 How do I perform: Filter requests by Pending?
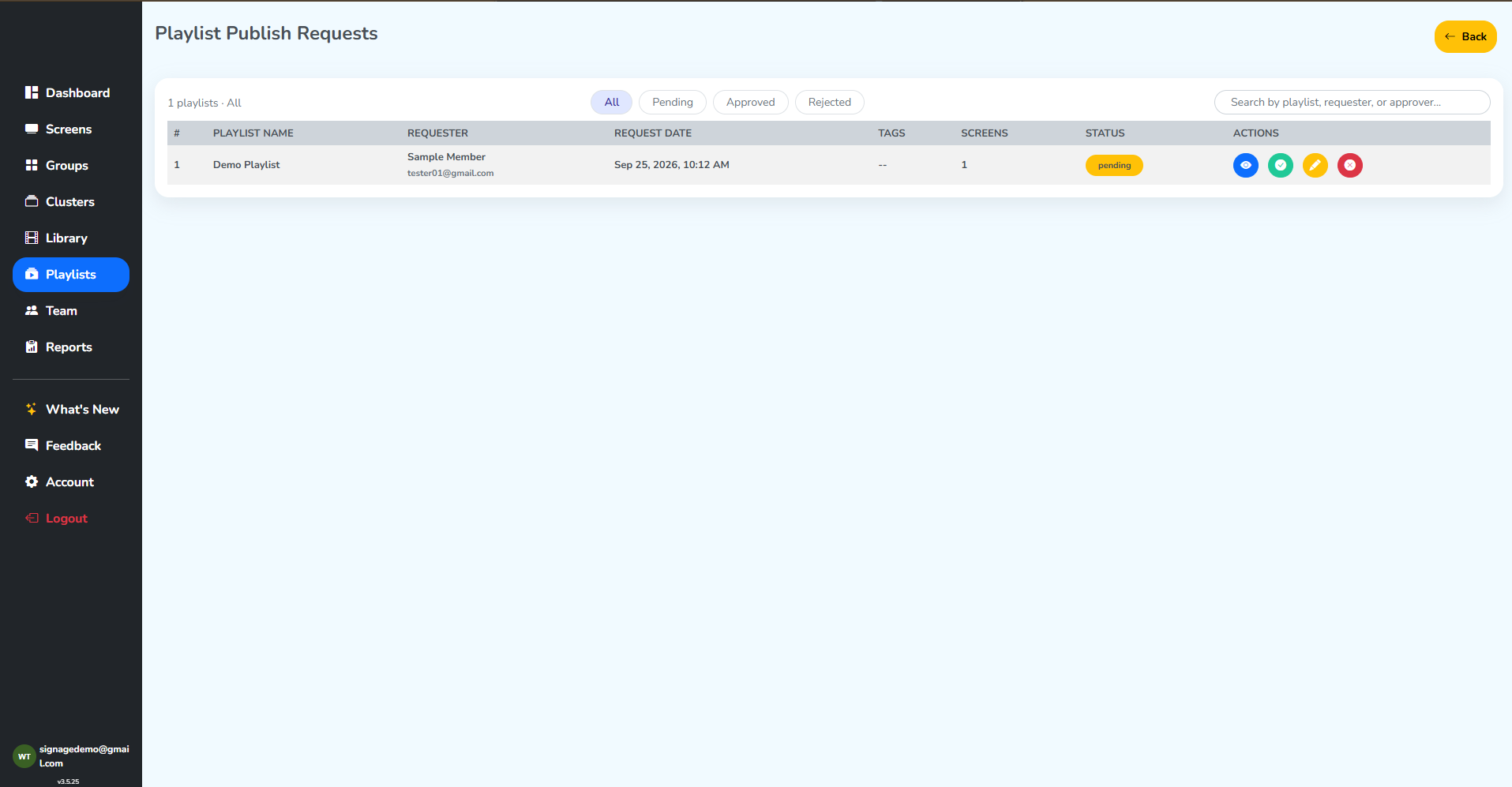pos(673,102)
